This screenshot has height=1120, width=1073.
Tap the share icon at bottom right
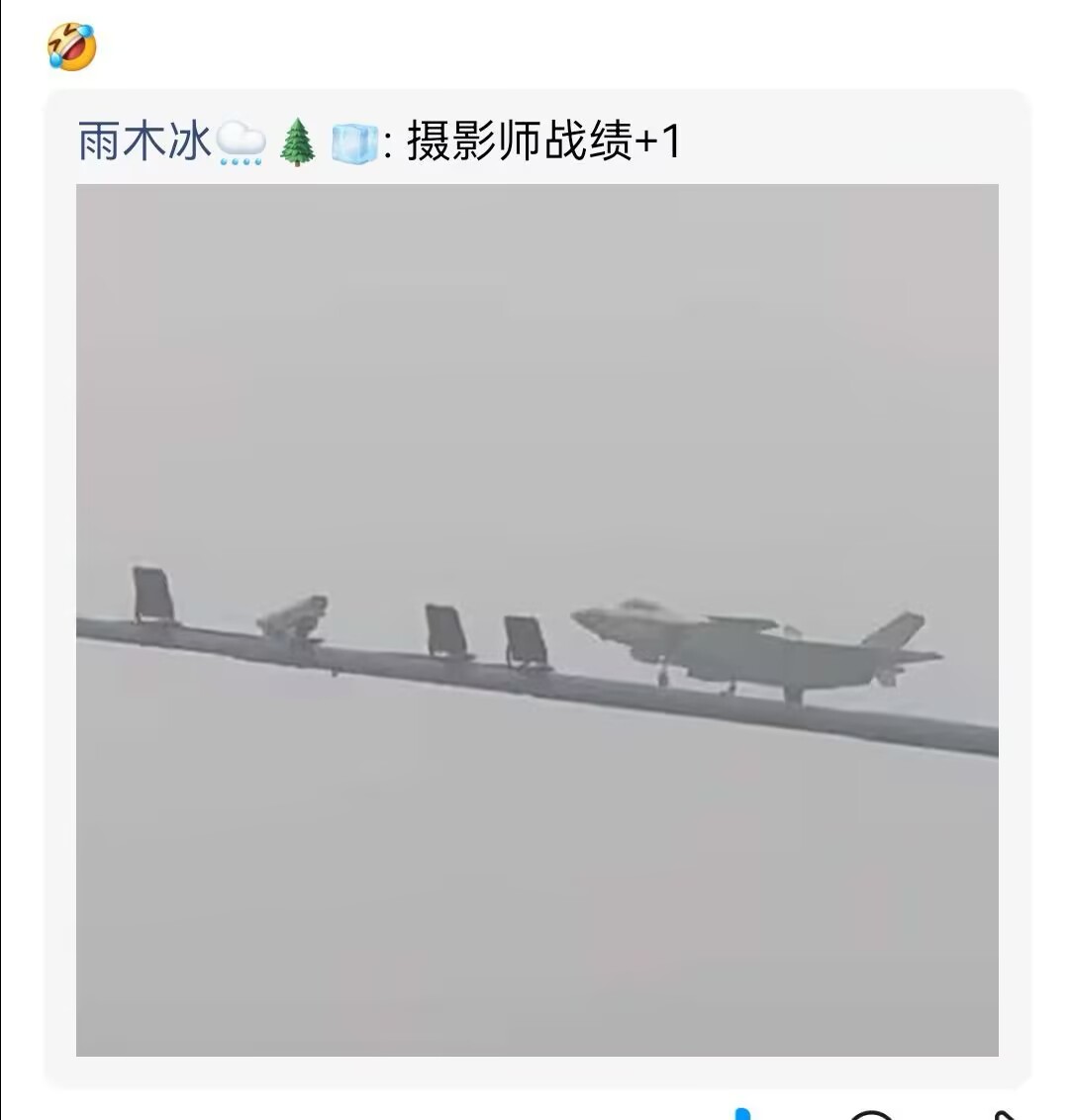point(1006,1115)
